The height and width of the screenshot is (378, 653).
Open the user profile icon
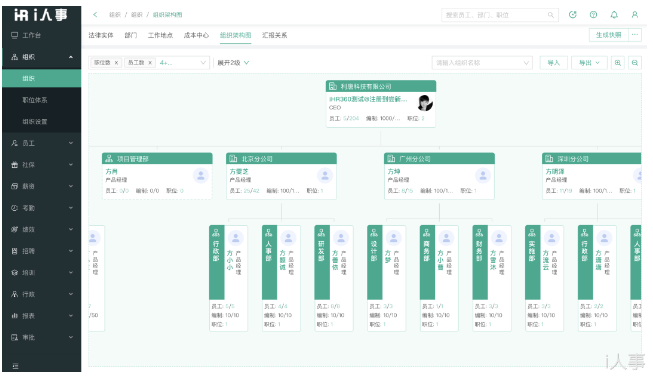coord(635,15)
